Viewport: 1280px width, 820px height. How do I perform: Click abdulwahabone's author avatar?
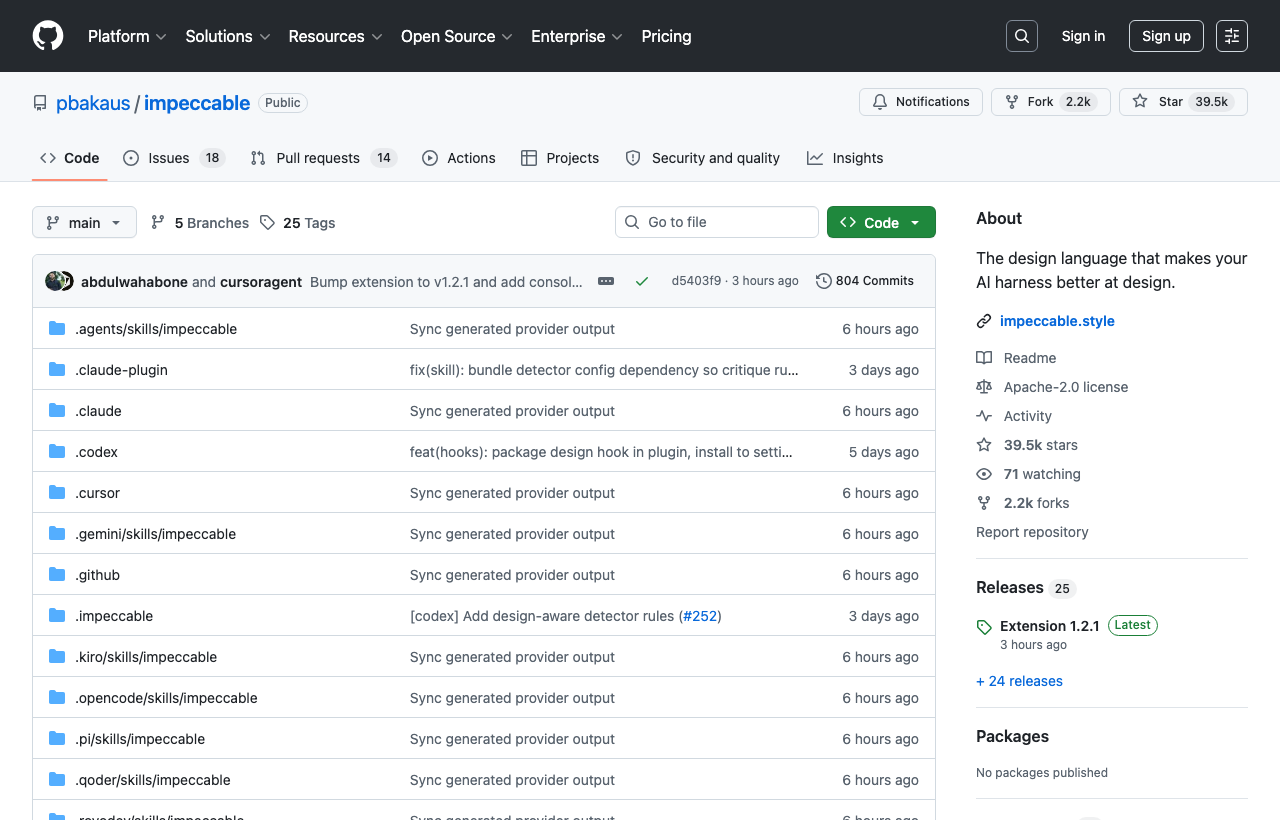pos(54,281)
